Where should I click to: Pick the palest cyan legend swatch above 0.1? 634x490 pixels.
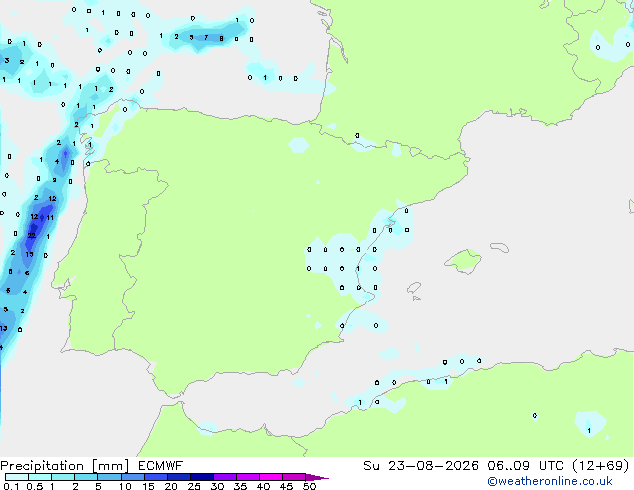(17, 477)
